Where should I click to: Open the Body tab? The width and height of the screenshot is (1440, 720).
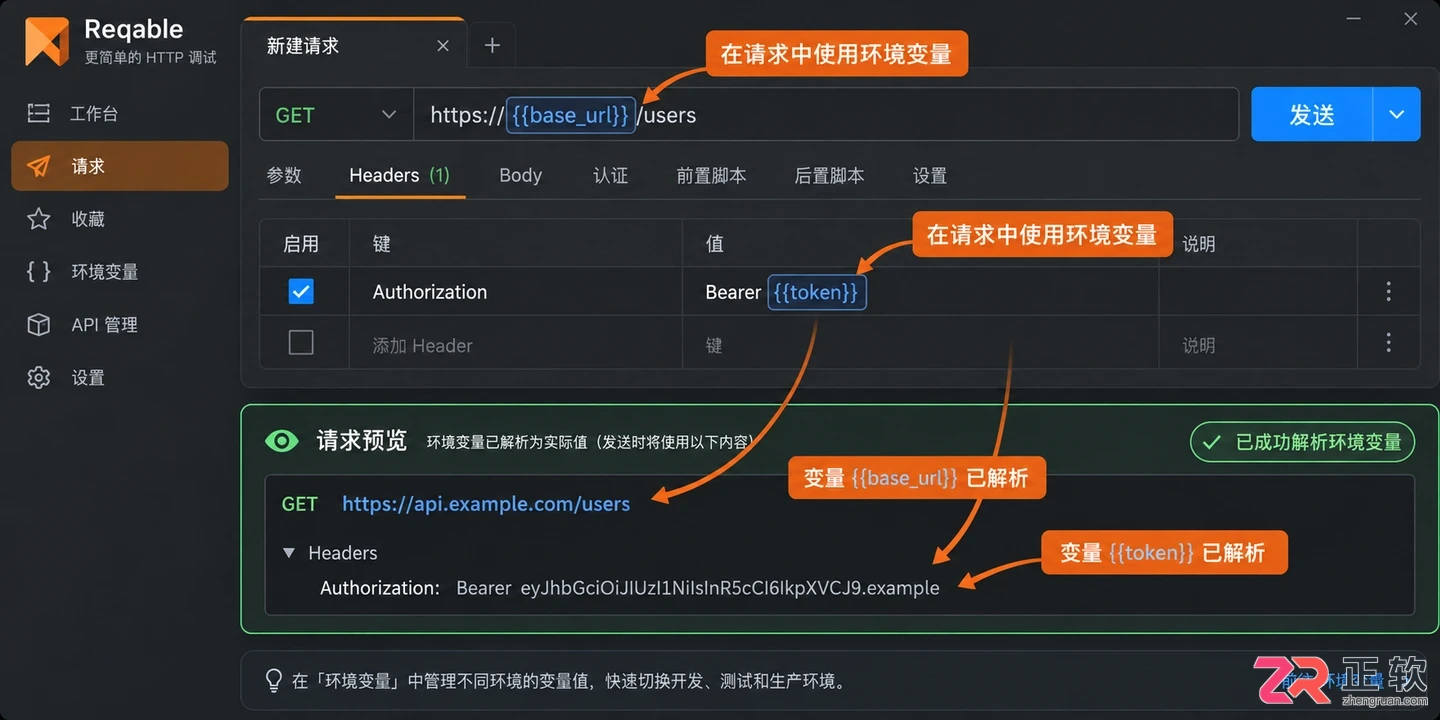[520, 175]
